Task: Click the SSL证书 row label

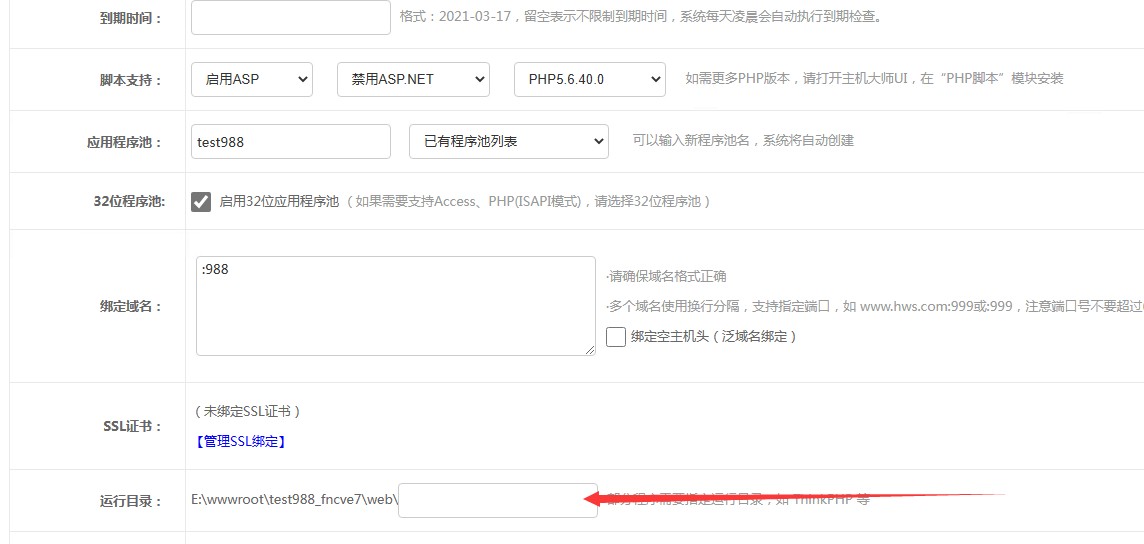Action: pyautogui.click(x=132, y=426)
